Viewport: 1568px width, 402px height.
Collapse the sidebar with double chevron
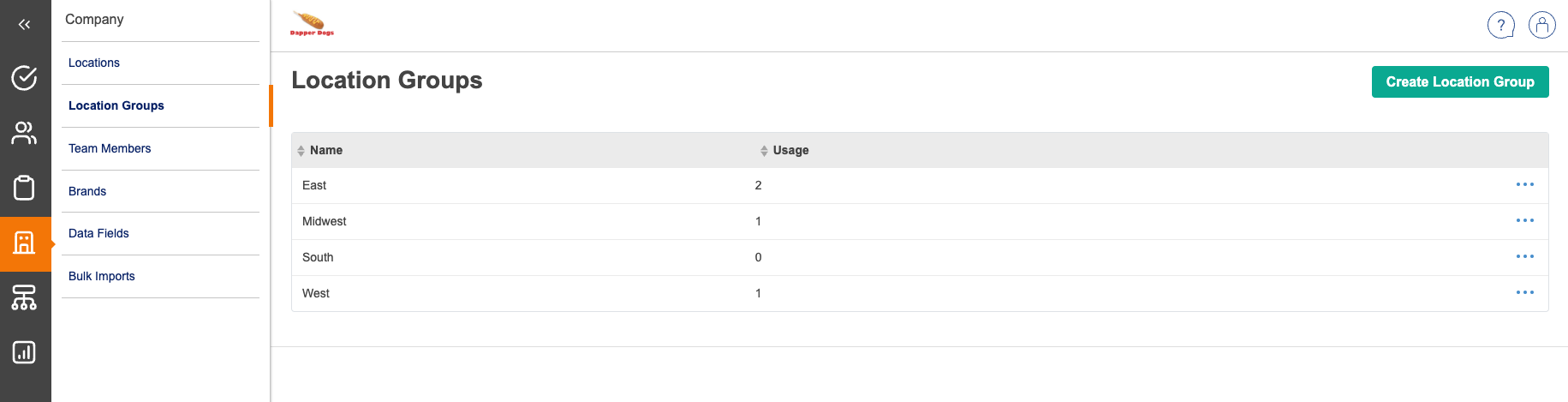click(24, 25)
